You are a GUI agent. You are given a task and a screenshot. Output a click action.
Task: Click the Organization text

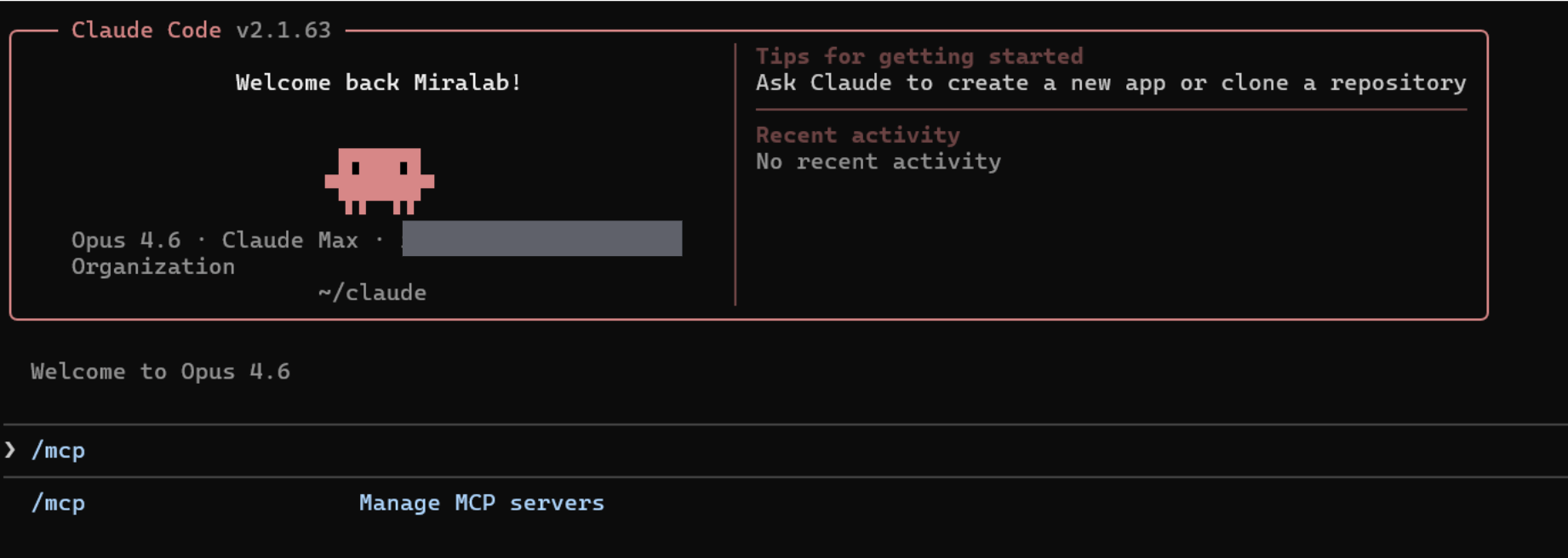[153, 266]
